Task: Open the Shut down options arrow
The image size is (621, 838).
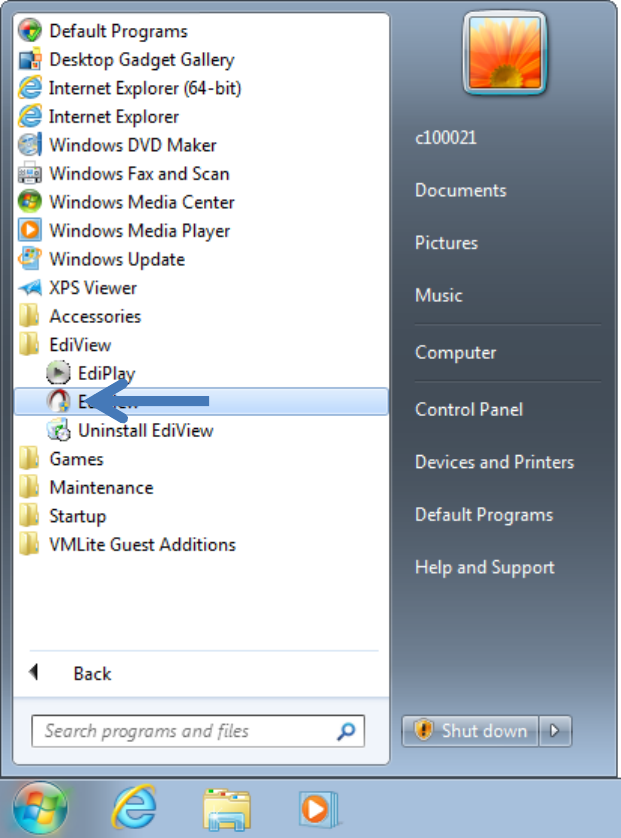Action: point(555,731)
